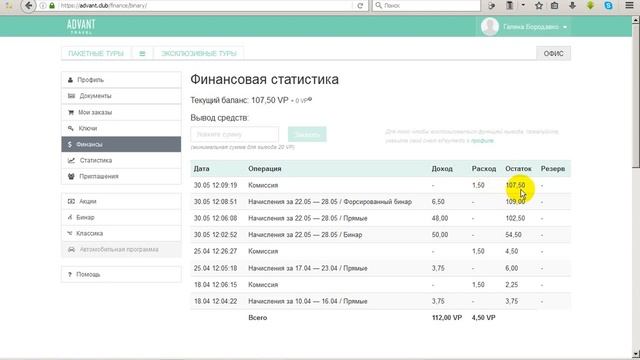The width and height of the screenshot is (640, 360).
Task: Click the 4,50 VP total expense
Action: pos(483,318)
